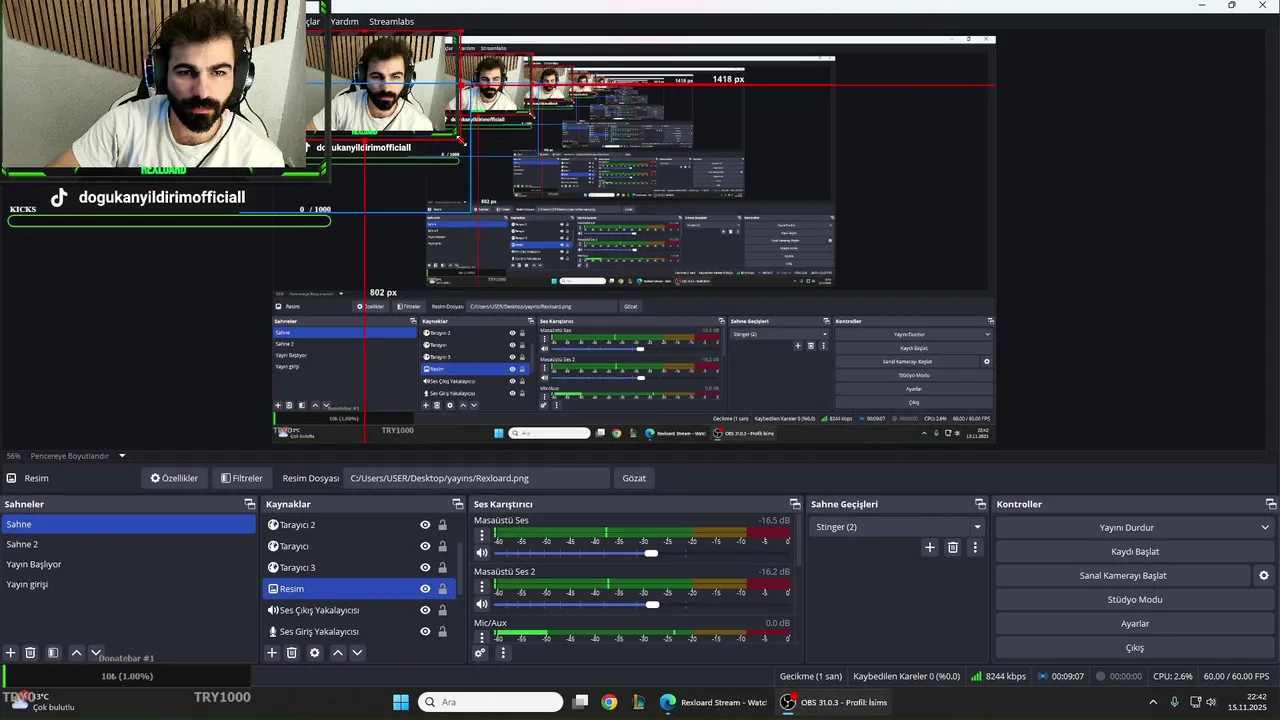Open transition properties three-dot menu
Image resolution: width=1280 pixels, height=720 pixels.
pyautogui.click(x=975, y=547)
